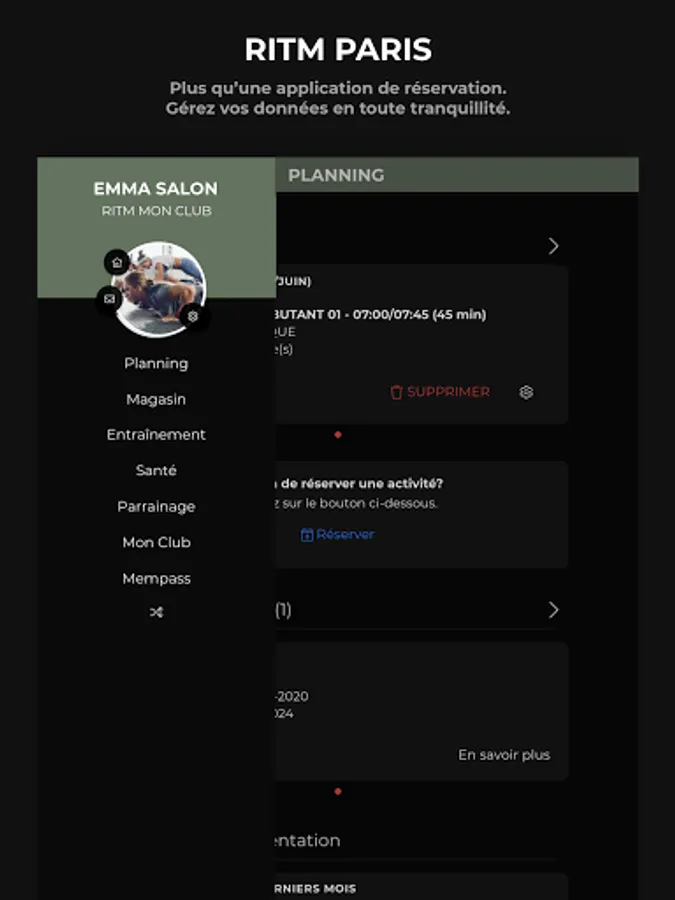The image size is (675, 900).
Task: Click the EMMA SALON name header
Action: point(156,188)
